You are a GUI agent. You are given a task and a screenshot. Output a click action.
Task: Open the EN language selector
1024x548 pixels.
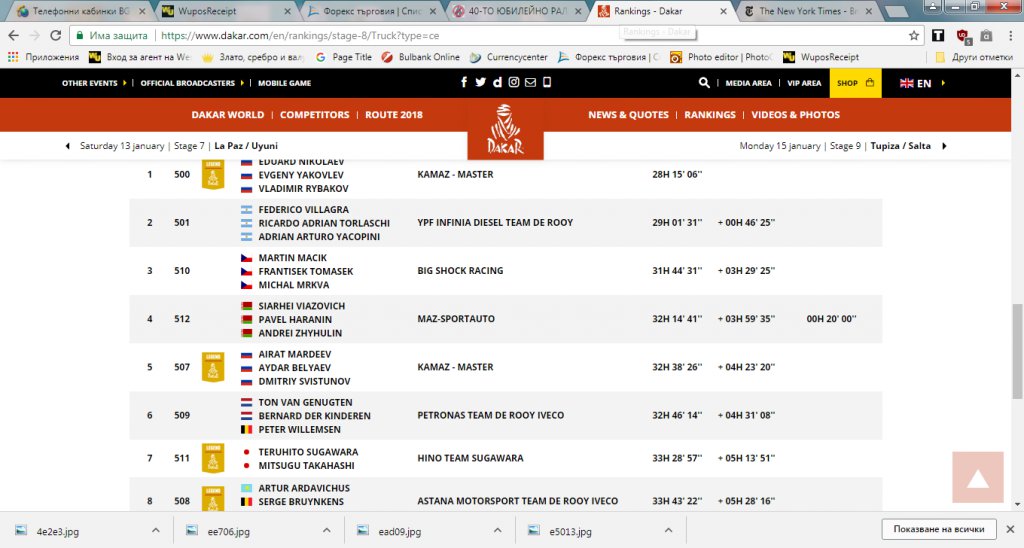point(922,83)
